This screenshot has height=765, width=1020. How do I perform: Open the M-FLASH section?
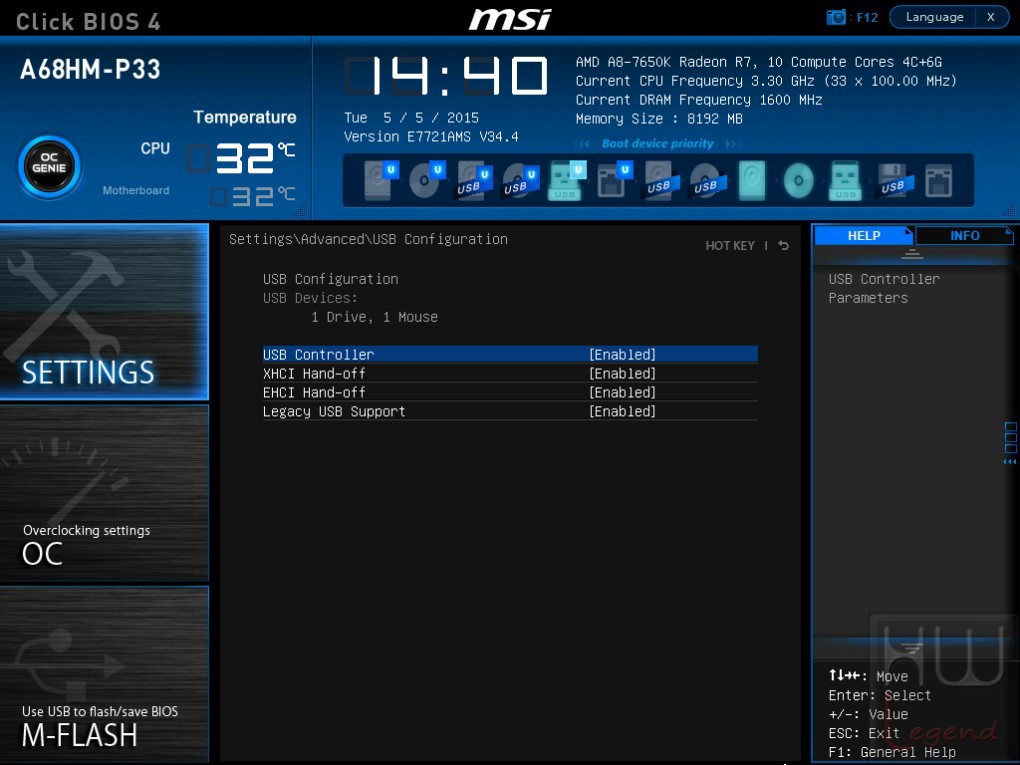pyautogui.click(x=104, y=675)
